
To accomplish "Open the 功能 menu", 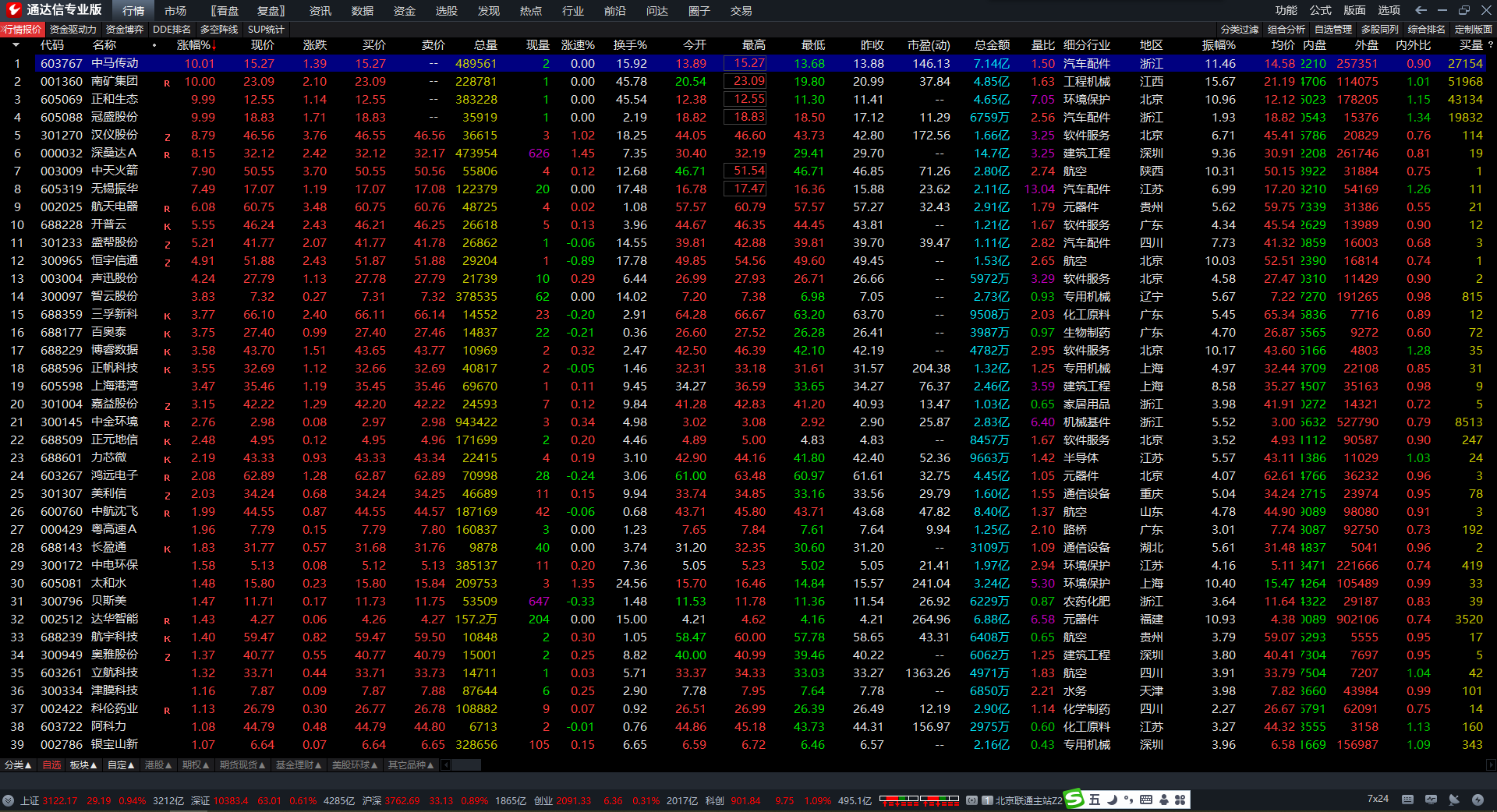I will pos(1286,10).
